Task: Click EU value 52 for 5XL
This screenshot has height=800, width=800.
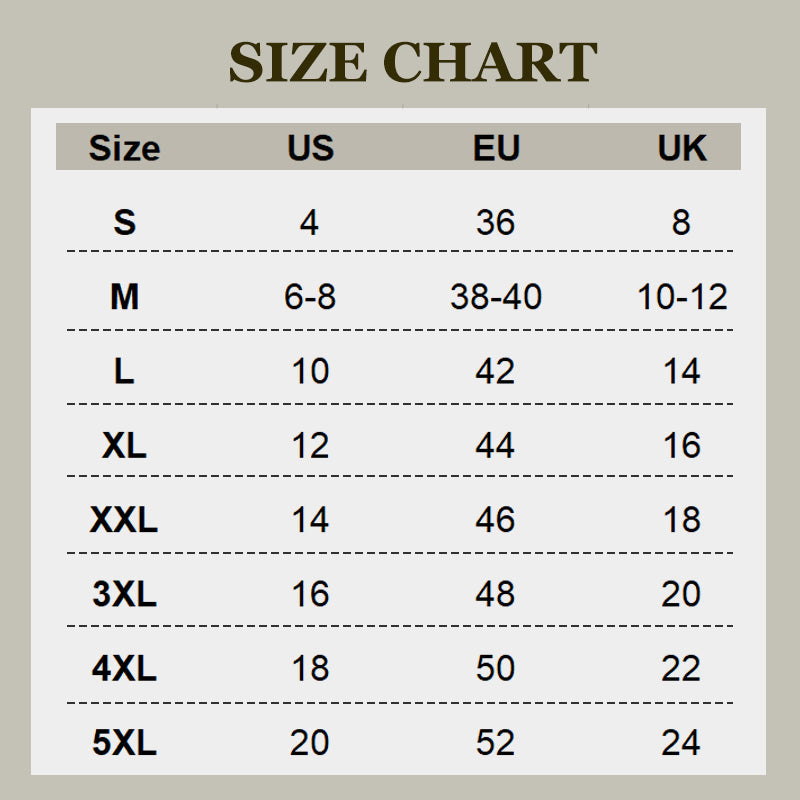Action: tap(496, 743)
